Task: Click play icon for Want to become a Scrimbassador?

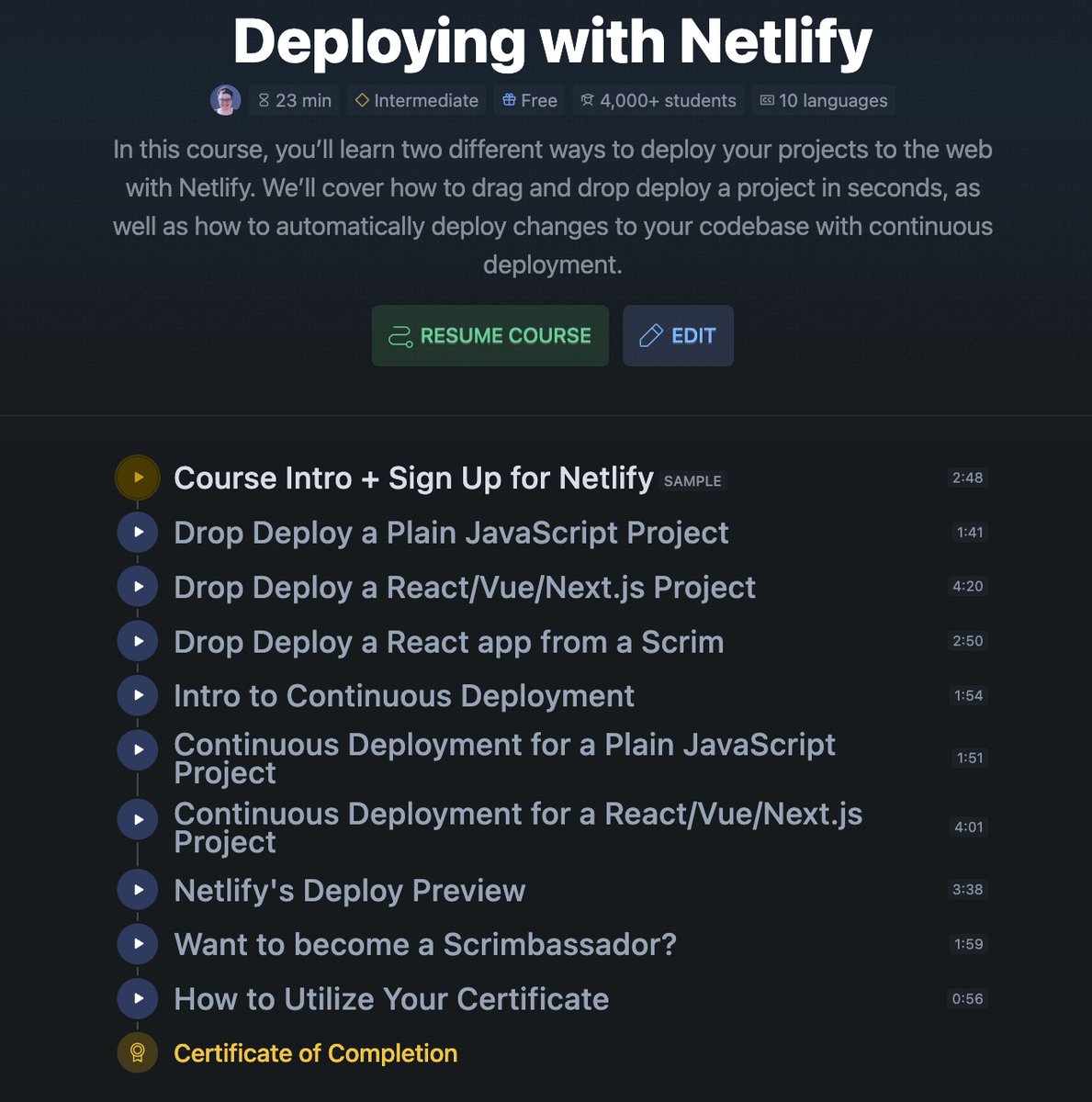Action: pyautogui.click(x=138, y=943)
